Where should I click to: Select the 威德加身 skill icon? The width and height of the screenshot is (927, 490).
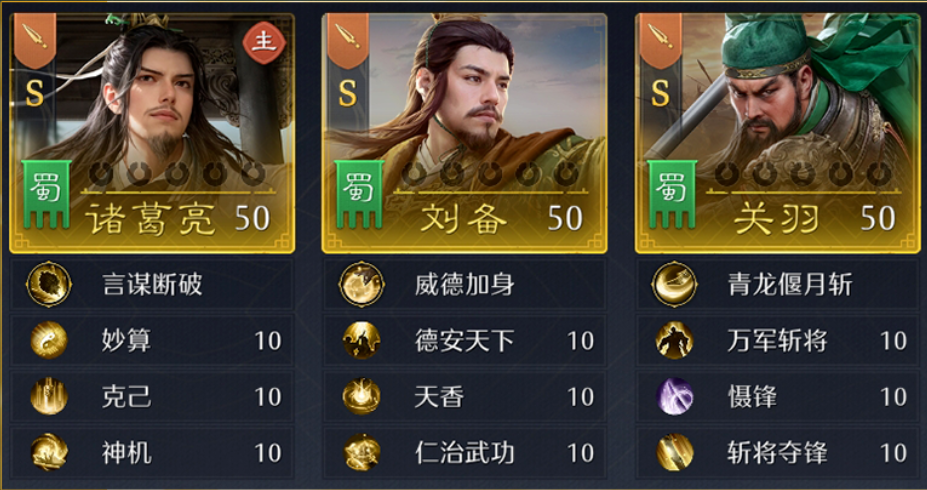(361, 285)
